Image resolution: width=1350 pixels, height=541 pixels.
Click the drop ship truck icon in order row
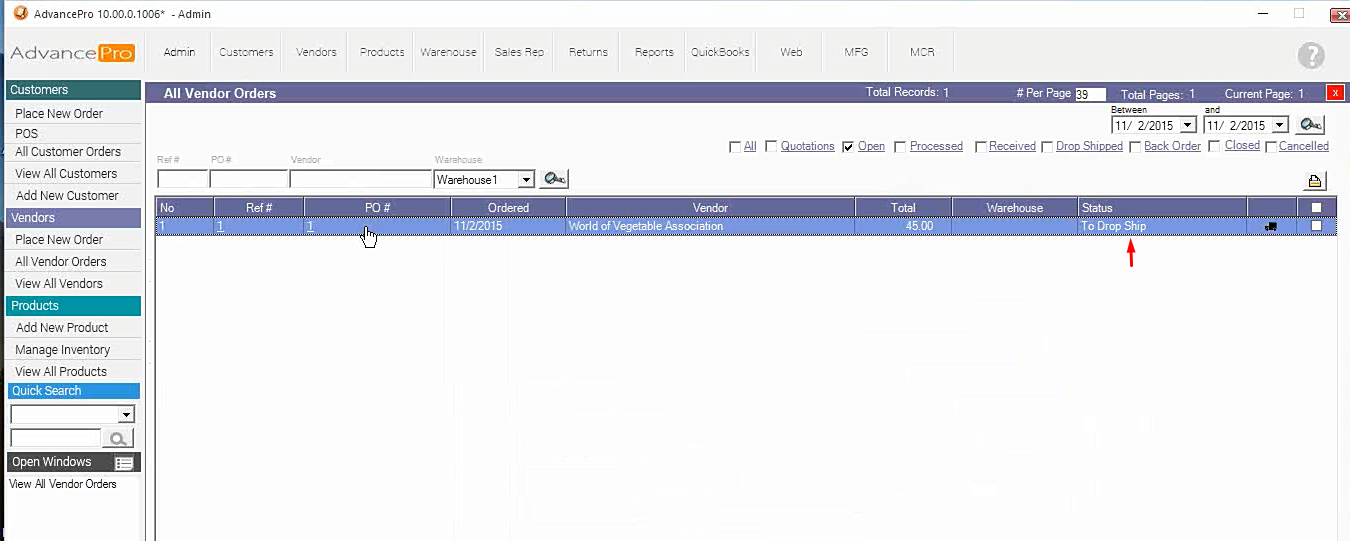(1271, 227)
